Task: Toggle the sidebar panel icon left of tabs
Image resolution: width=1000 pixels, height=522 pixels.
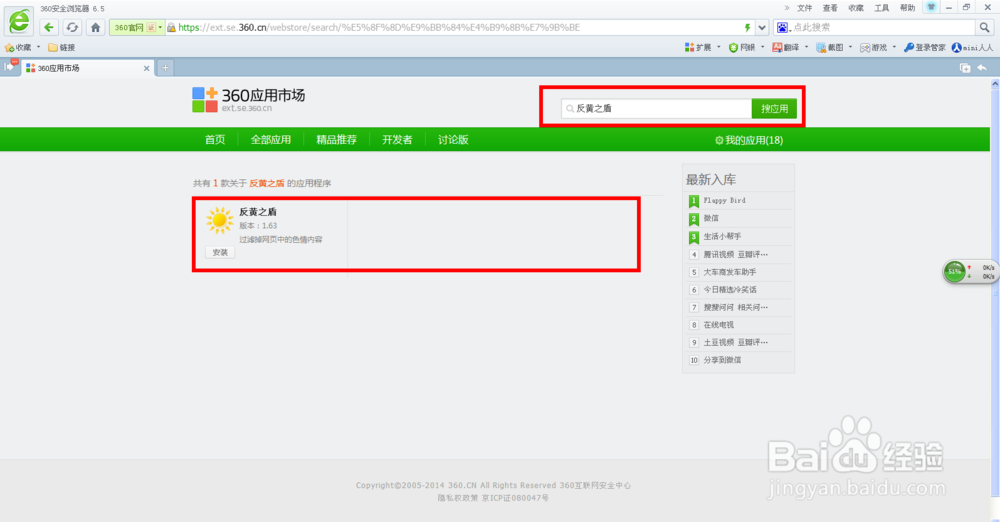Action: click(10, 66)
